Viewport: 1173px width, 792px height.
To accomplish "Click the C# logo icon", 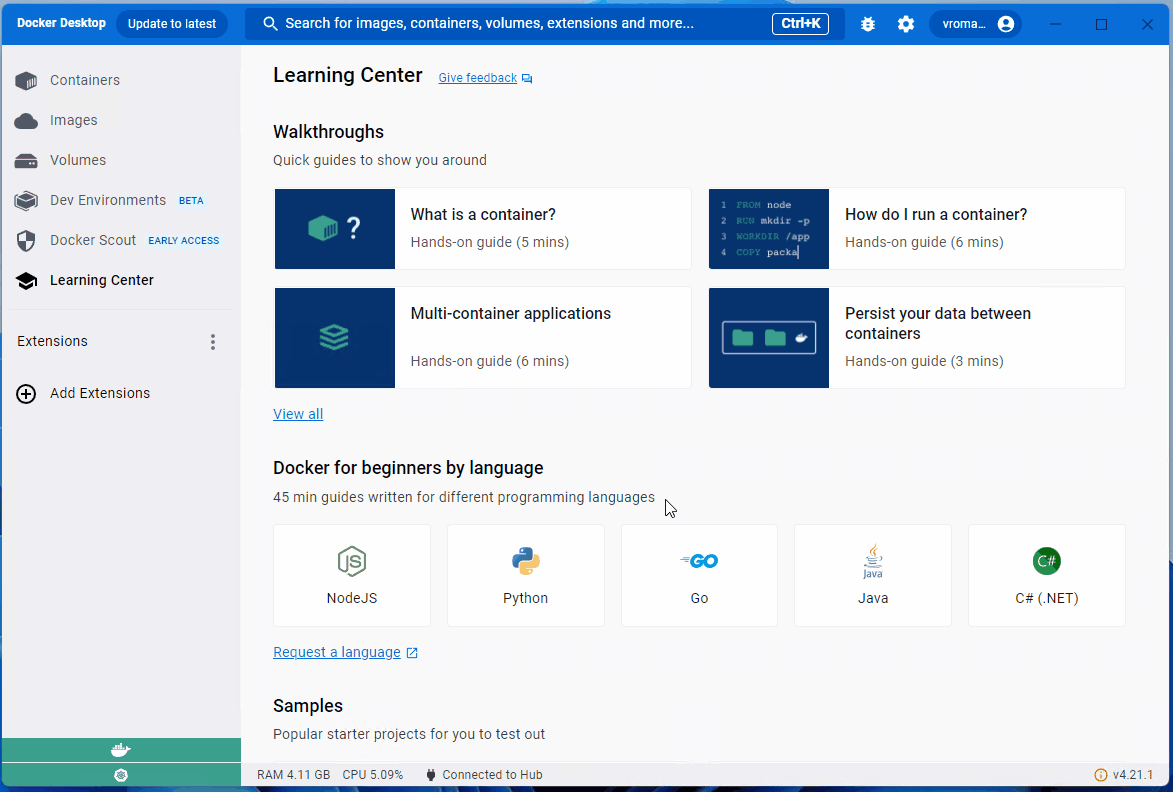I will point(1047,561).
